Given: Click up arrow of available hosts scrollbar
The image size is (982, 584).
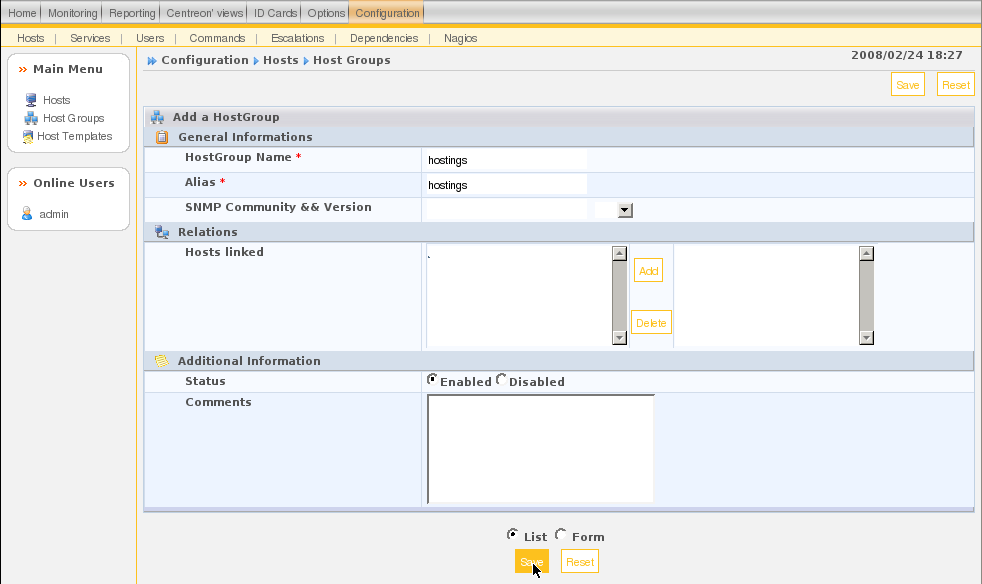Looking at the screenshot, I should (619, 253).
